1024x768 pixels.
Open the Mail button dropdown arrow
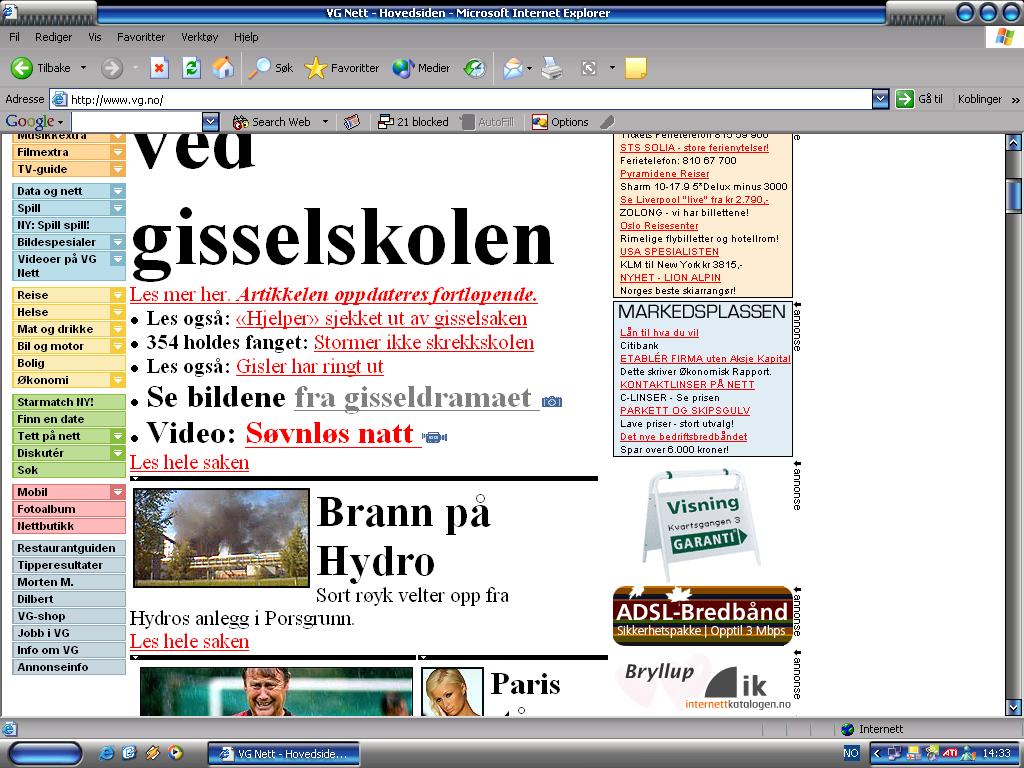click(x=529, y=68)
